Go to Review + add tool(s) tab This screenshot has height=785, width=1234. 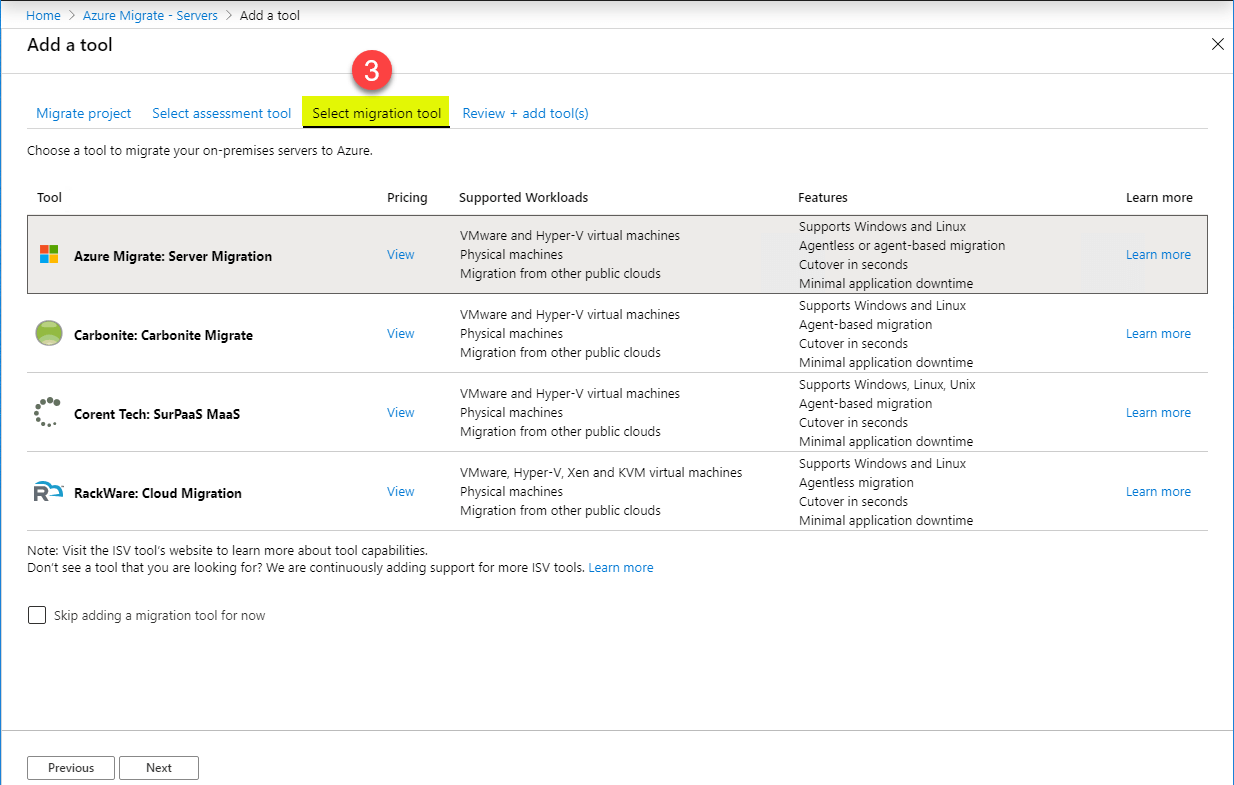[525, 113]
